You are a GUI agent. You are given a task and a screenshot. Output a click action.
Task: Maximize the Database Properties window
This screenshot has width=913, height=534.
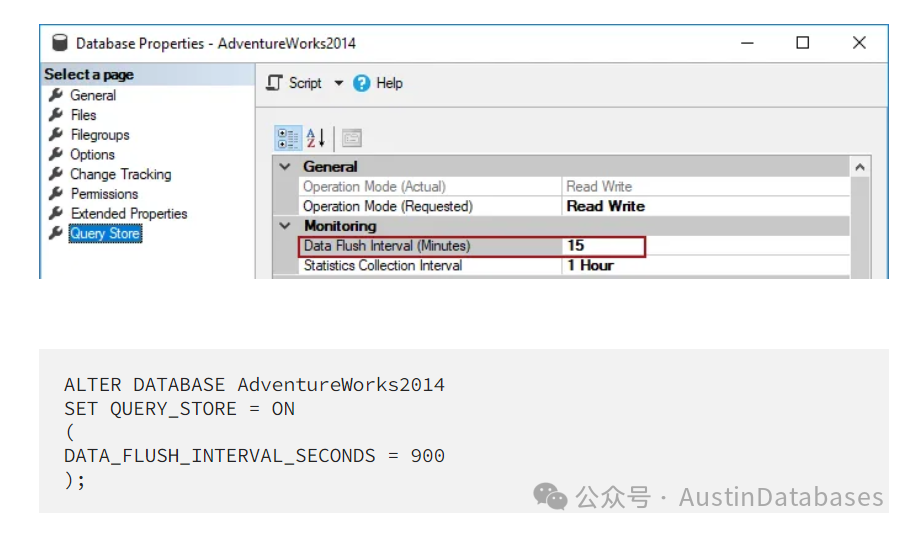click(802, 43)
